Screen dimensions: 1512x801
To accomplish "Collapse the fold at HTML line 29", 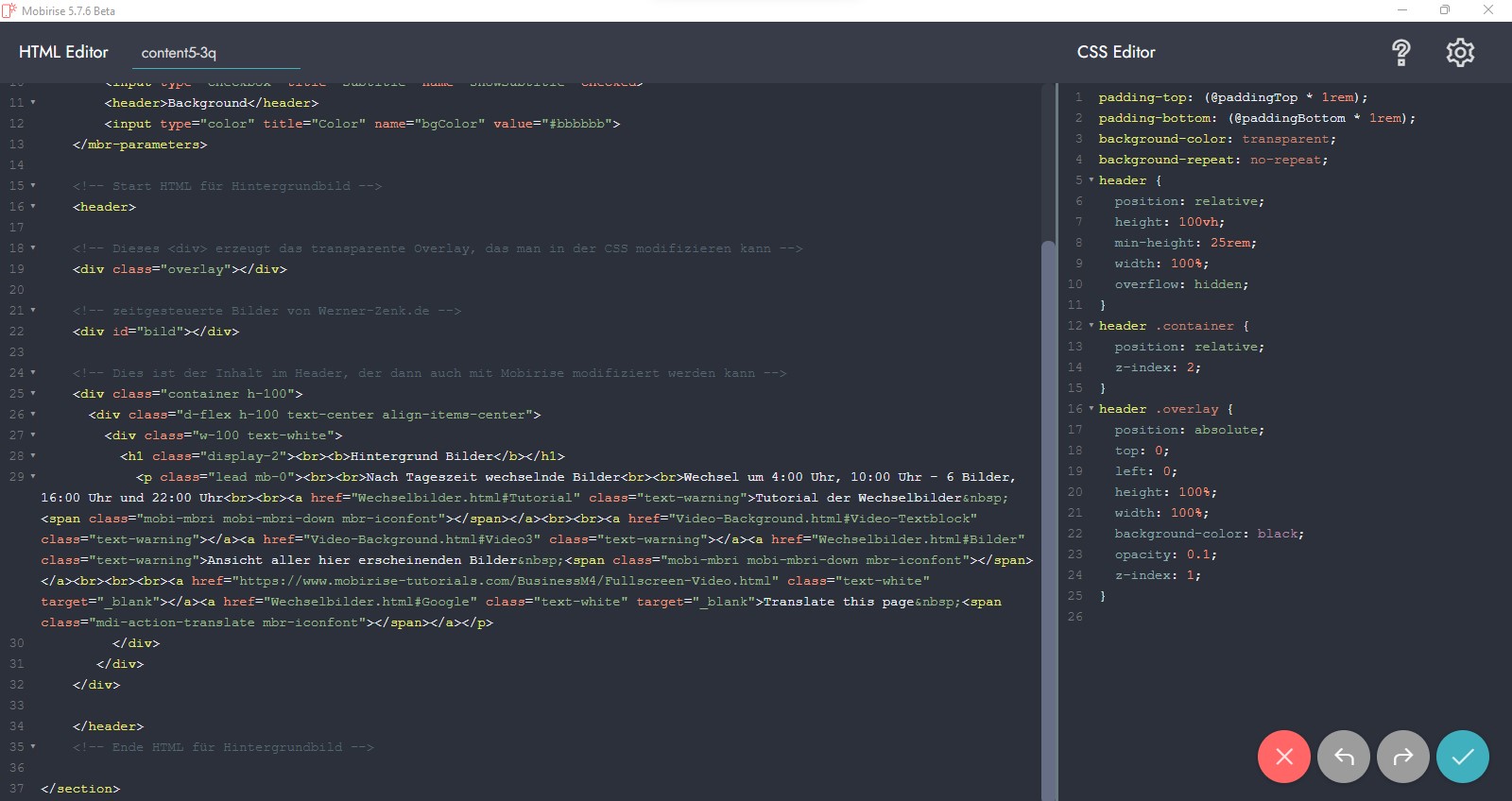I will pos(33,477).
